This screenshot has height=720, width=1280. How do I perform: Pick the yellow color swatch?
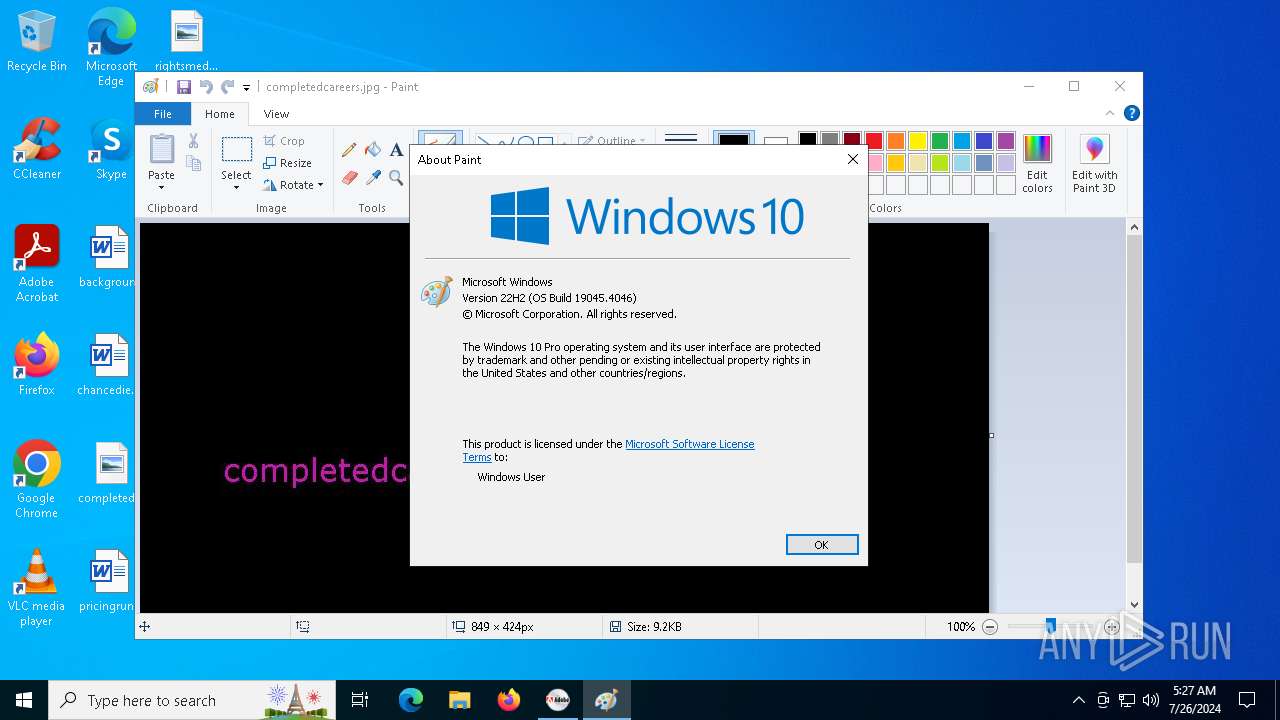point(917,141)
